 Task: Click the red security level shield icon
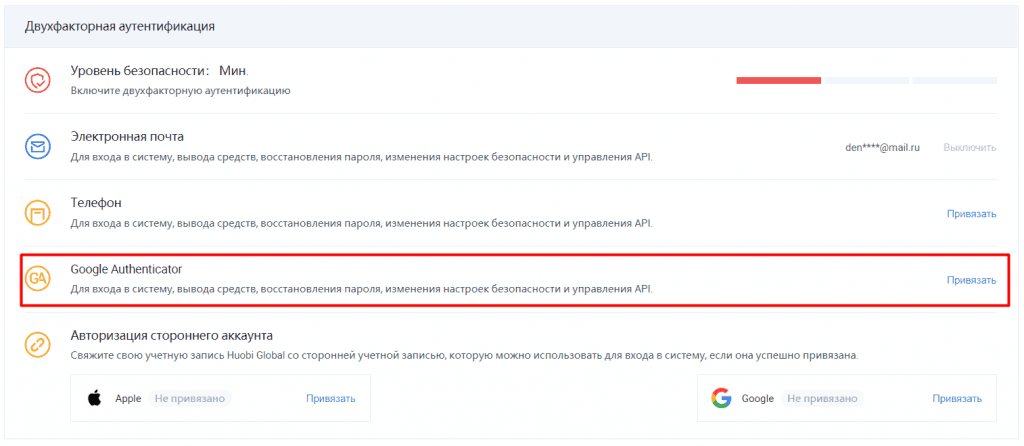click(38, 80)
